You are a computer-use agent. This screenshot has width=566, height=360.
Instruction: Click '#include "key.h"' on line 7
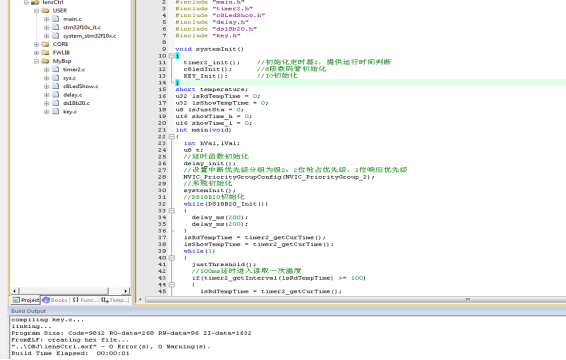point(208,36)
